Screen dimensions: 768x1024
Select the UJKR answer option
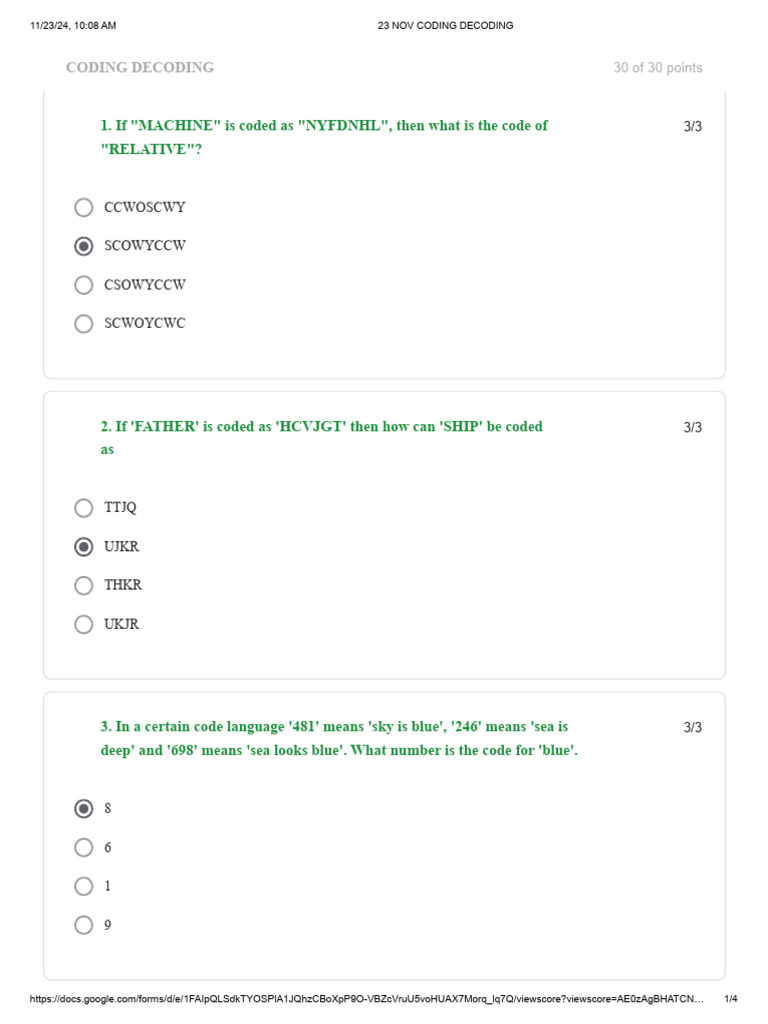(x=84, y=547)
